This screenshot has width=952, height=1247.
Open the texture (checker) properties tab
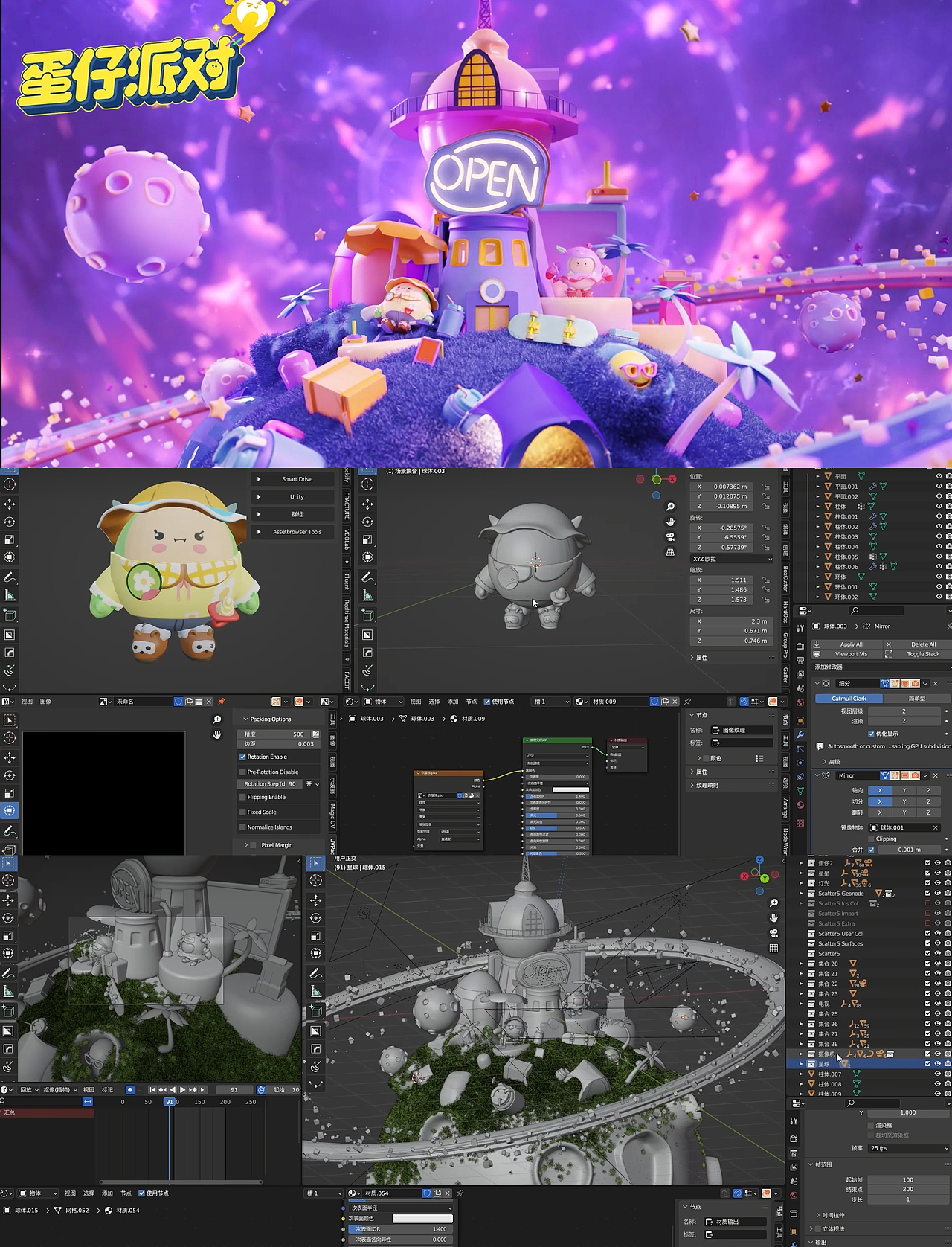[x=800, y=823]
